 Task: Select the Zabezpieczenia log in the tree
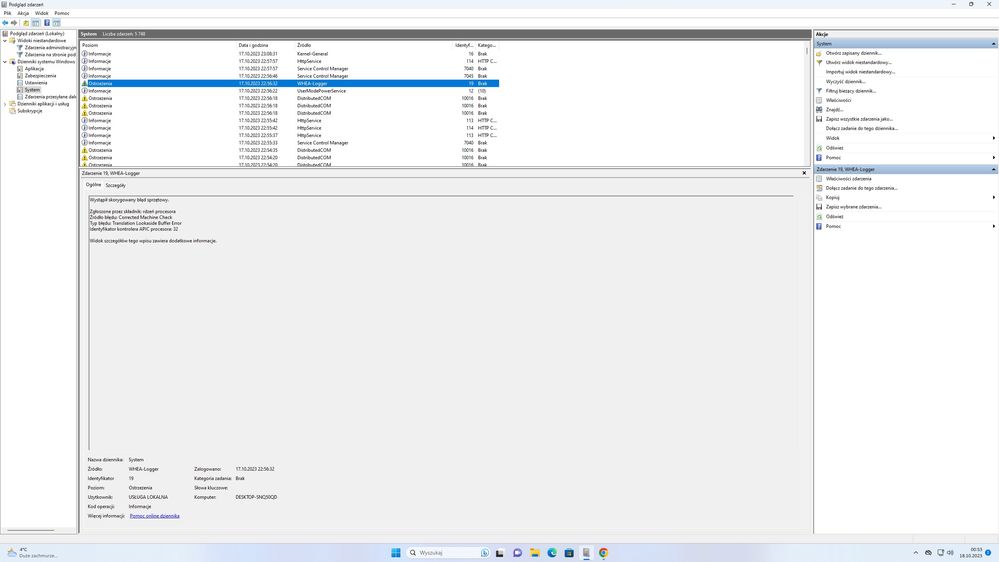[x=40, y=76]
